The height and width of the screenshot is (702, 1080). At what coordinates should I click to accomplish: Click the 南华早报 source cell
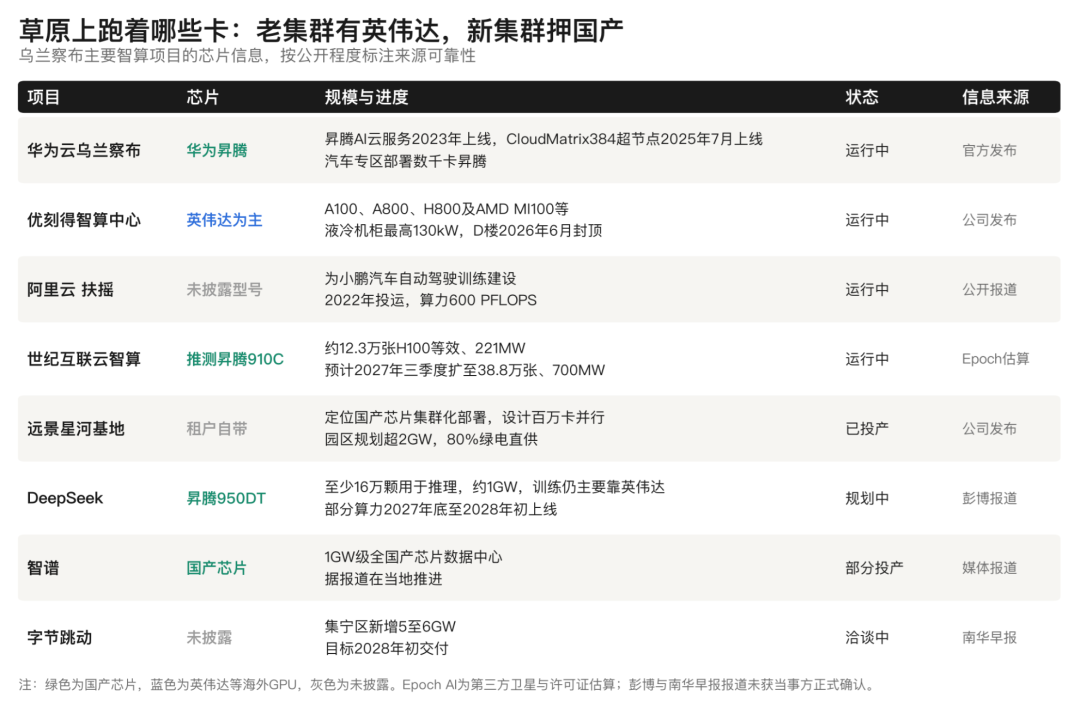pyautogui.click(x=989, y=637)
